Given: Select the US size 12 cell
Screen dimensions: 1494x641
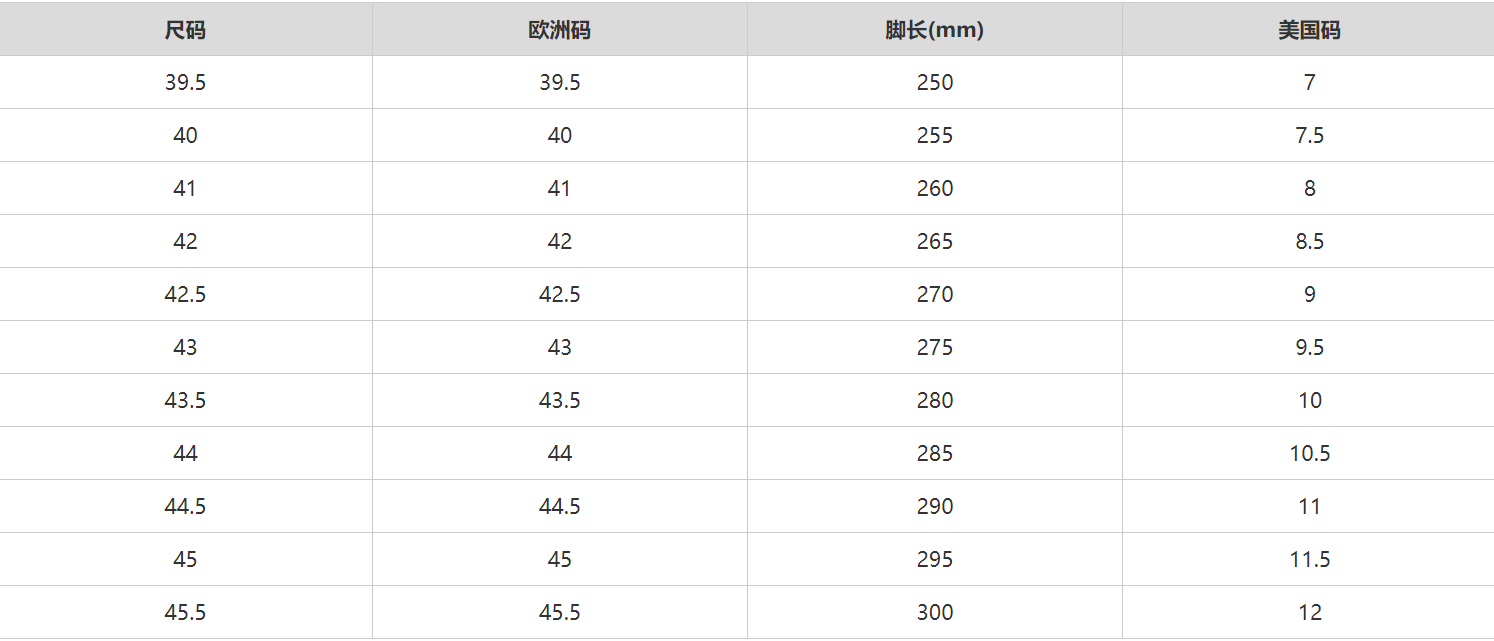Looking at the screenshot, I should click(x=1309, y=612).
